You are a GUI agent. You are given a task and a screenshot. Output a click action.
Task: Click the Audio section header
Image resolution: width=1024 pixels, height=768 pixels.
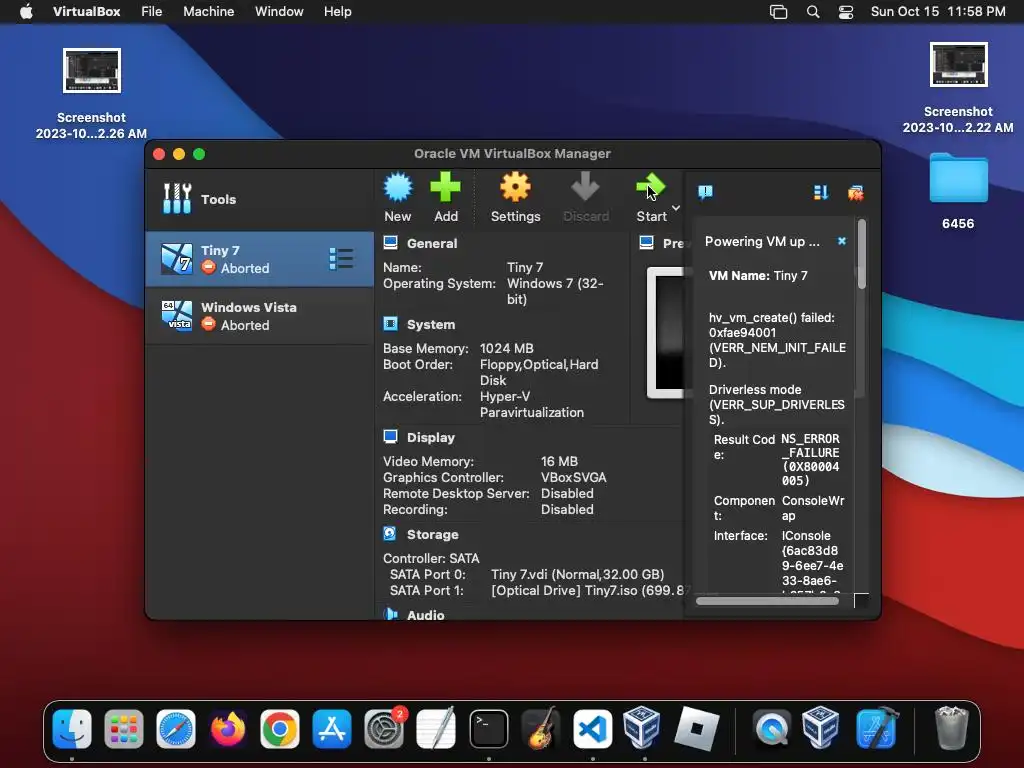[x=425, y=615]
